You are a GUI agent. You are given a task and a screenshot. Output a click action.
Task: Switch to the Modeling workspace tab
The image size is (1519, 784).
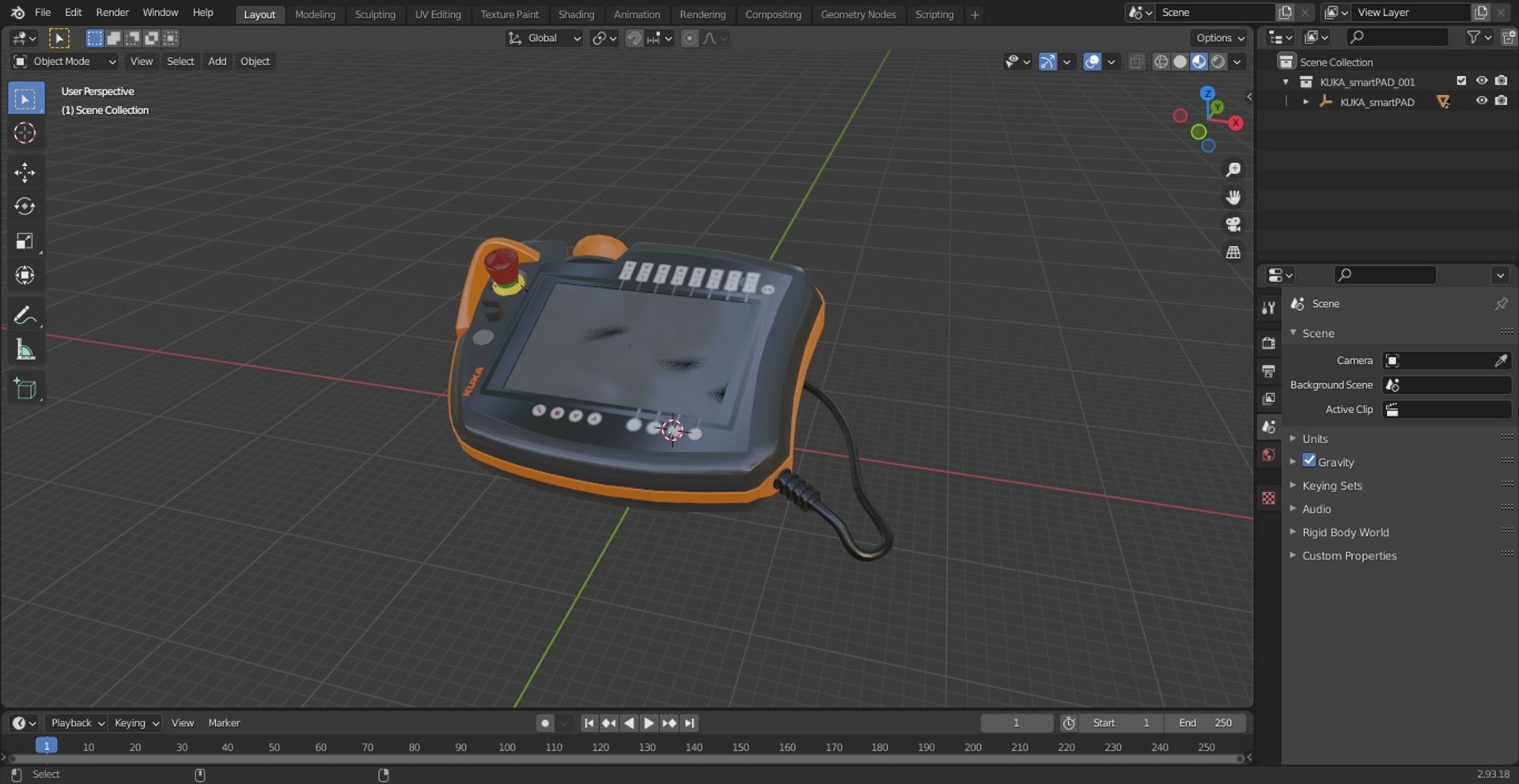315,14
